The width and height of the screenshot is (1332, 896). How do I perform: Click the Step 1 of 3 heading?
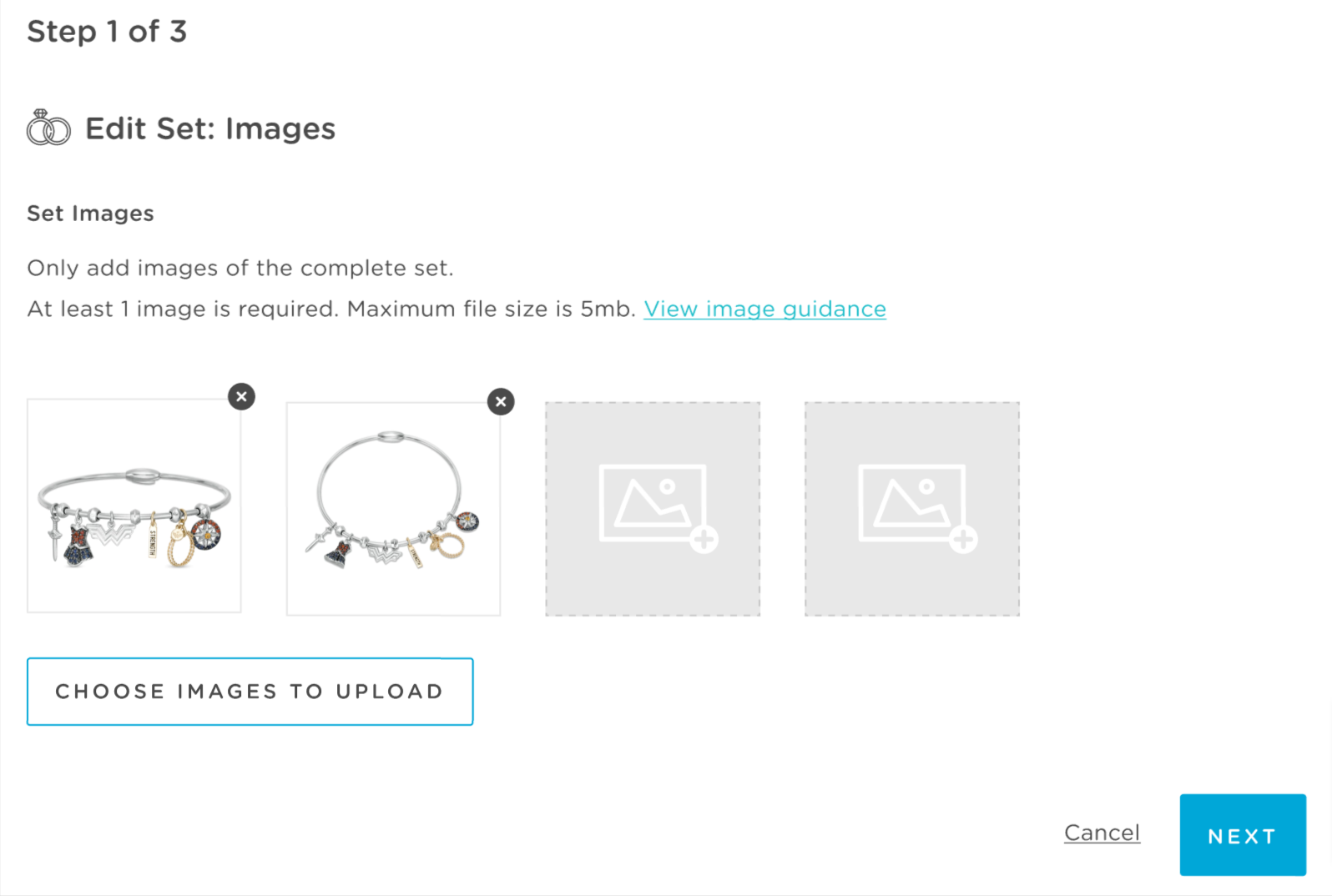coord(107,32)
